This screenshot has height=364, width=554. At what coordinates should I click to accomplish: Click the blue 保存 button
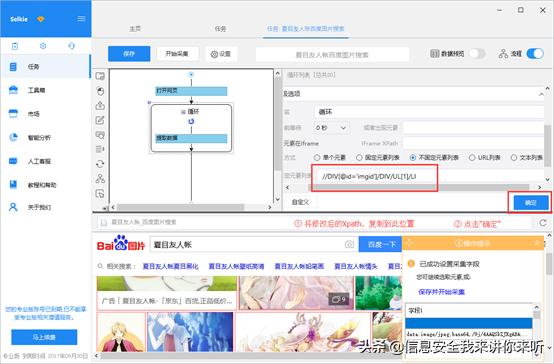(129, 54)
